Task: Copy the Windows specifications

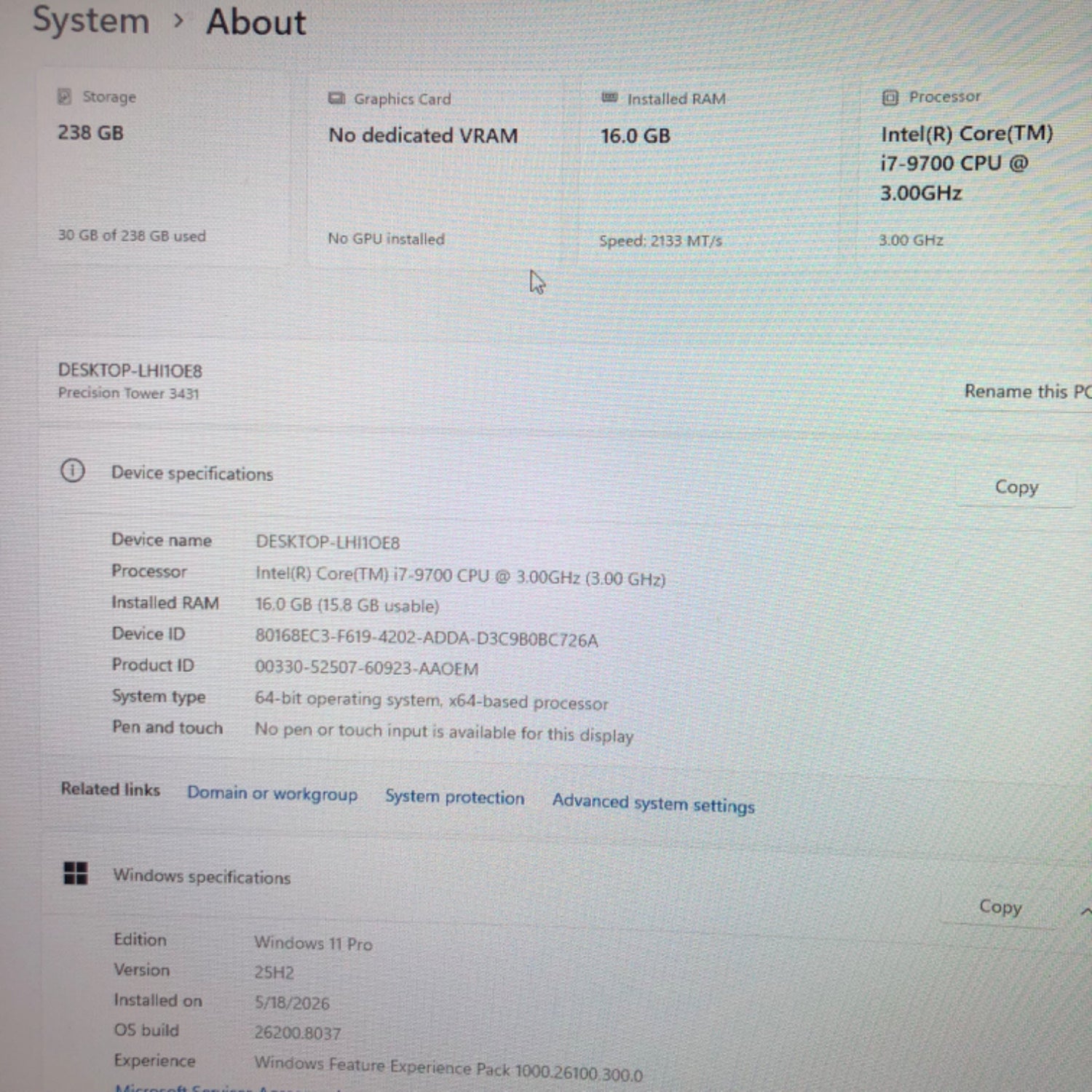Action: coord(1000,907)
